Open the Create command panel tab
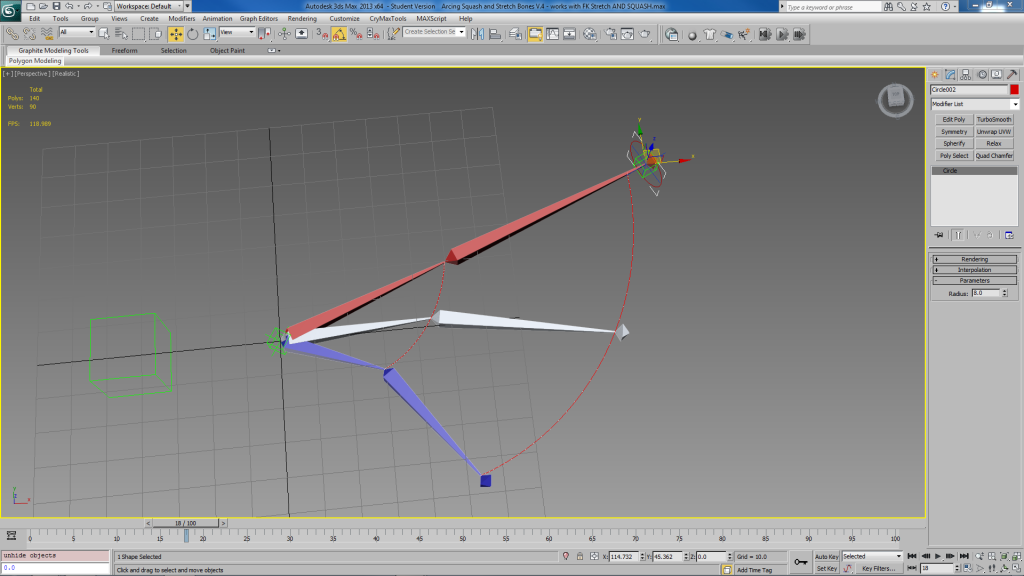Screen dimensions: 1024x576 click(935, 75)
